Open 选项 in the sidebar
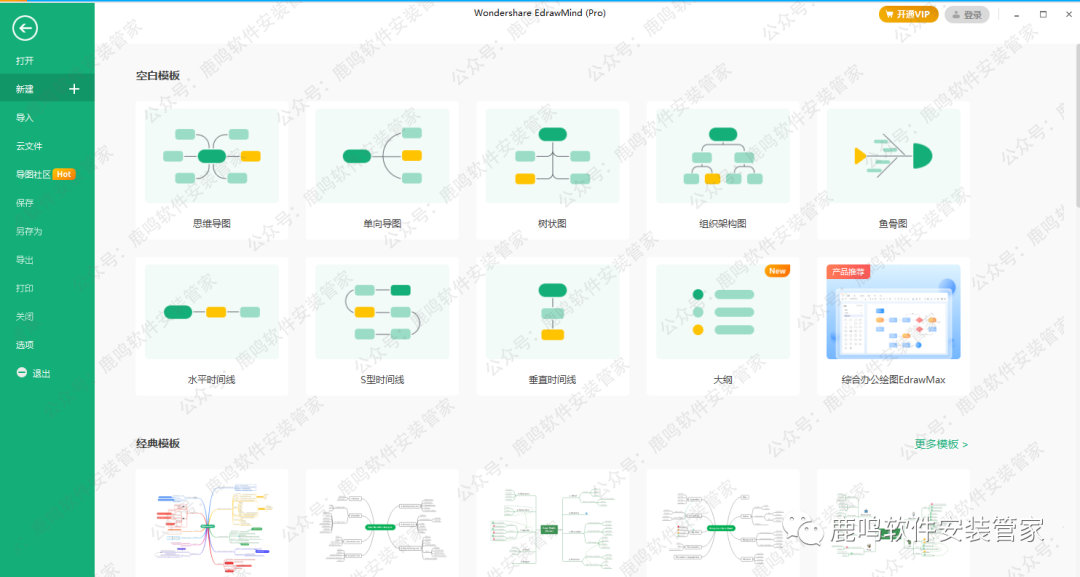This screenshot has width=1080, height=577. click(25, 345)
